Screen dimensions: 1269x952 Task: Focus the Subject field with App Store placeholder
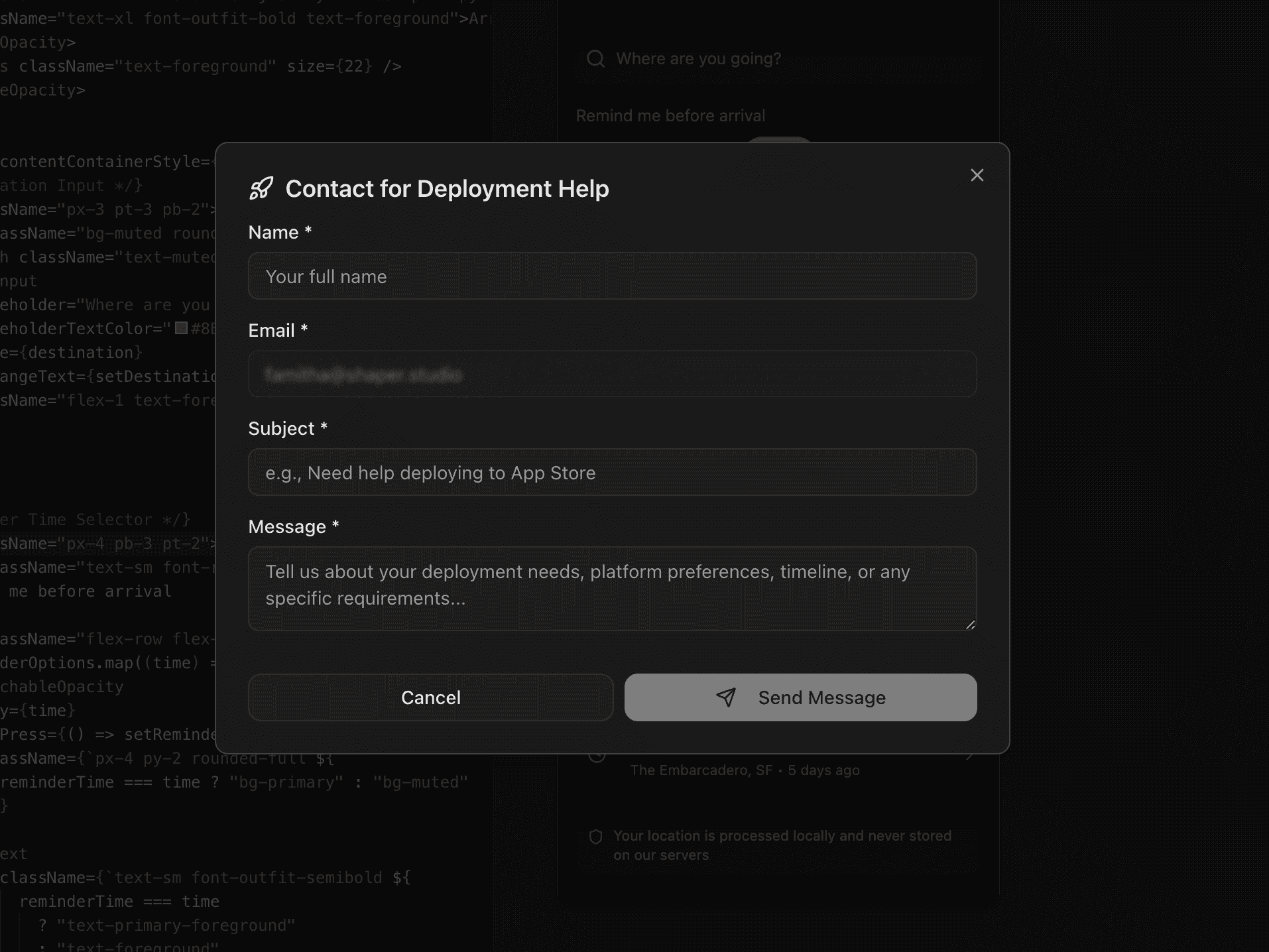[611, 472]
